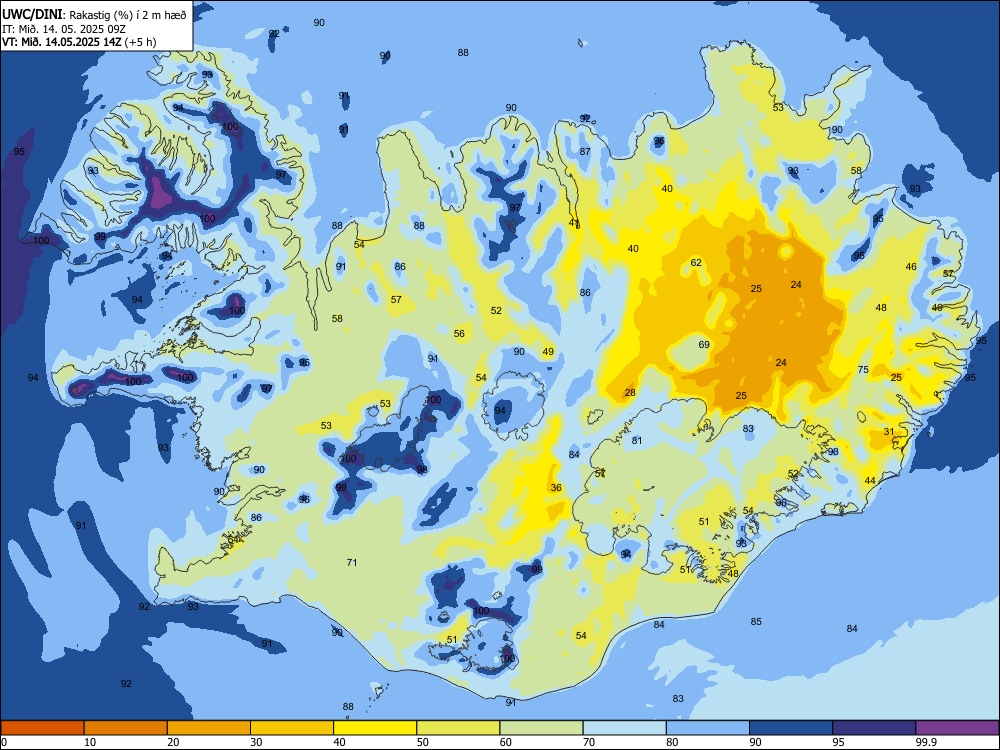Viewport: 1000px width, 750px height.
Task: Click the humidity value 62 on the map
Action: point(696,263)
